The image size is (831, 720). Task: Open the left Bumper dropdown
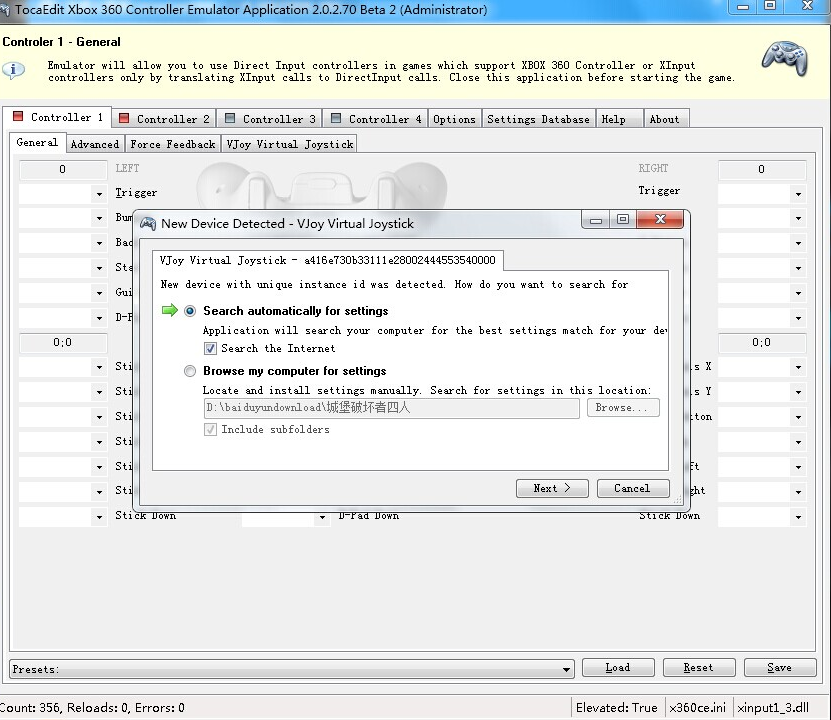99,218
